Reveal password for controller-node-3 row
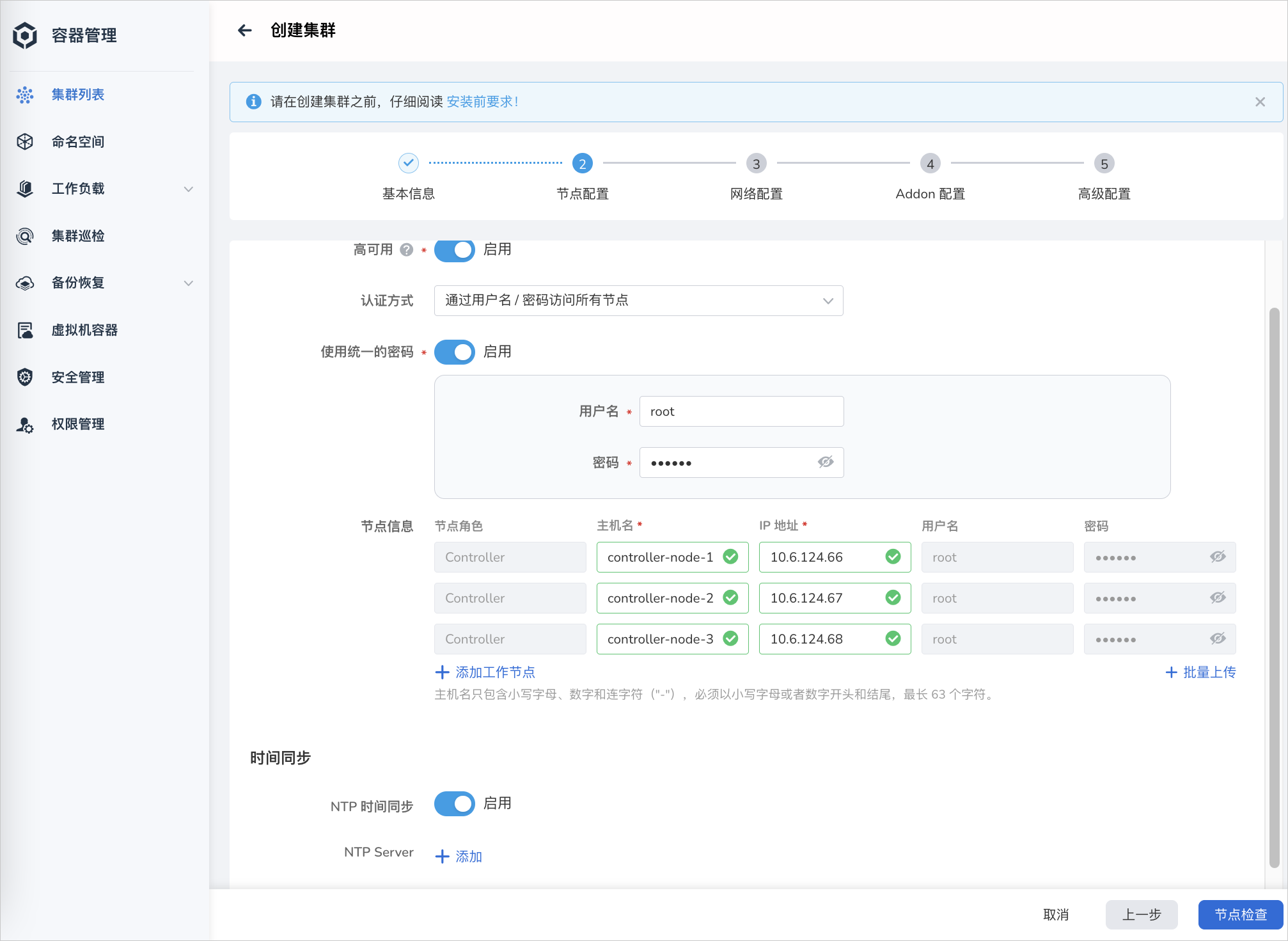Viewport: 1288px width, 941px height. [1218, 638]
